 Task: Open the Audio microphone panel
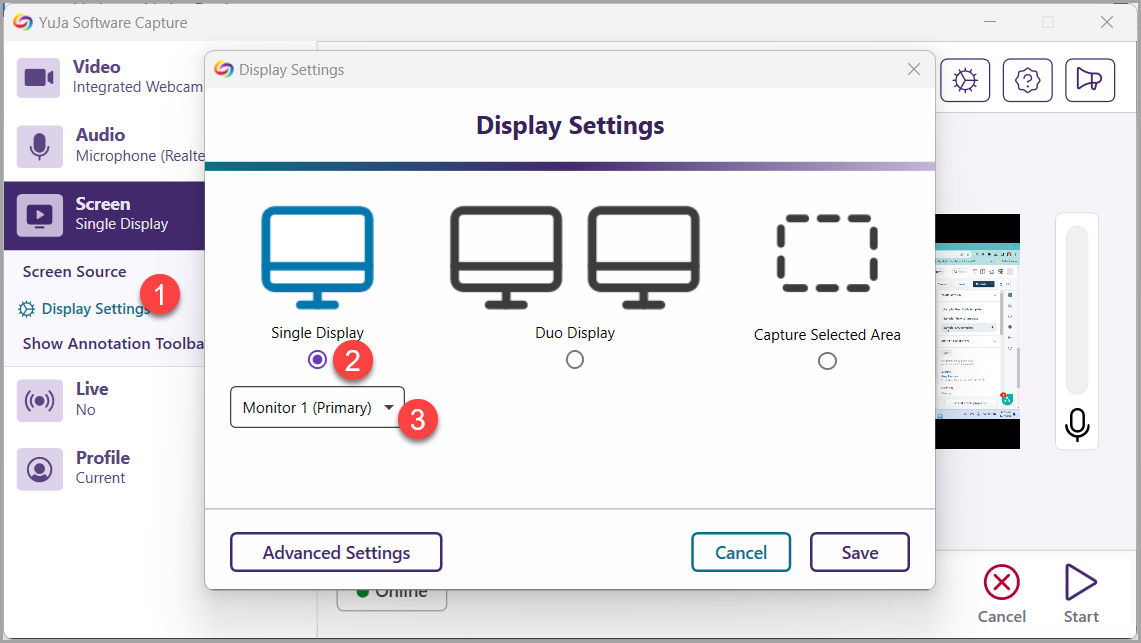[106, 145]
